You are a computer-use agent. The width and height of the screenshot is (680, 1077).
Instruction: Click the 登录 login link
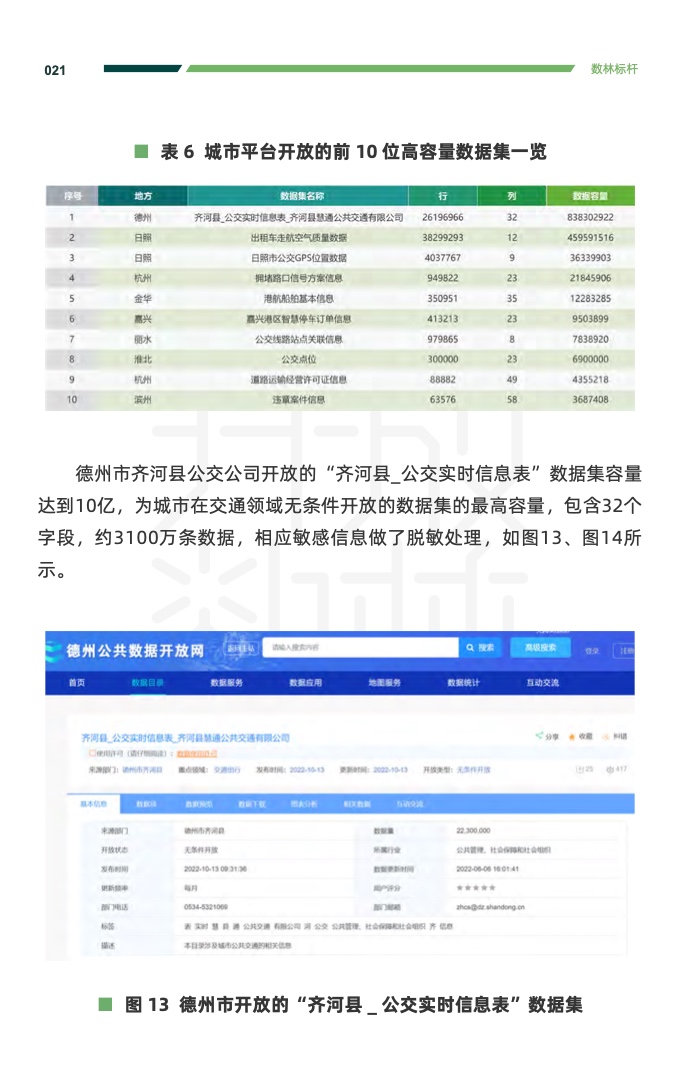click(592, 651)
